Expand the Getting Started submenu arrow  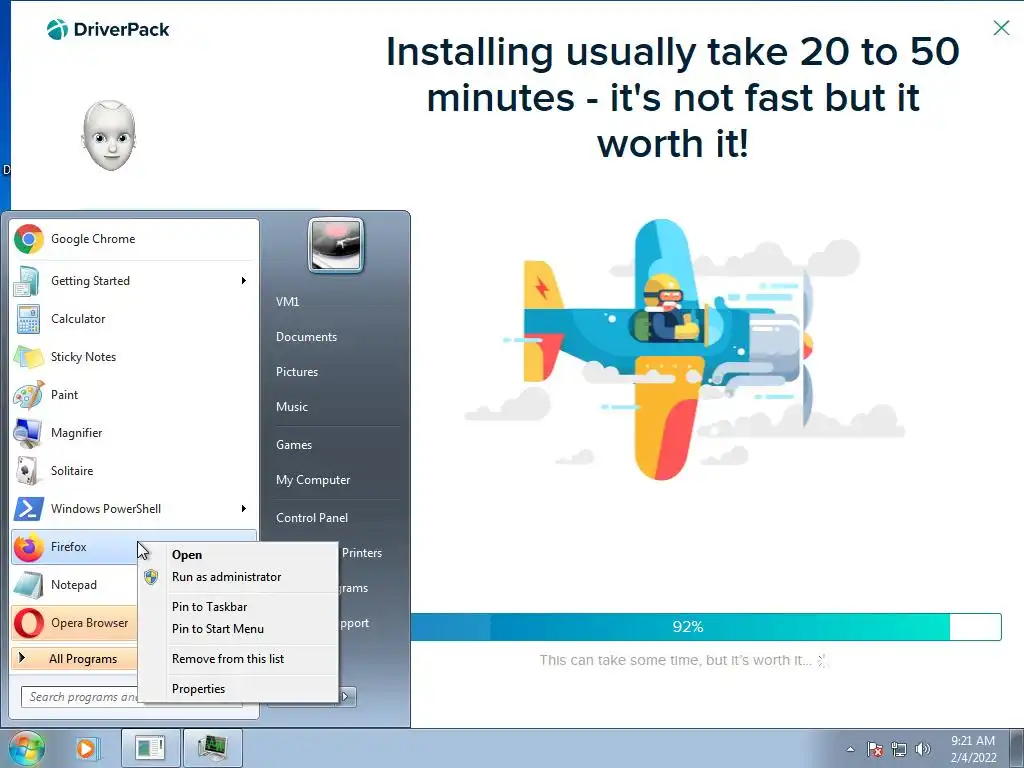coord(244,281)
